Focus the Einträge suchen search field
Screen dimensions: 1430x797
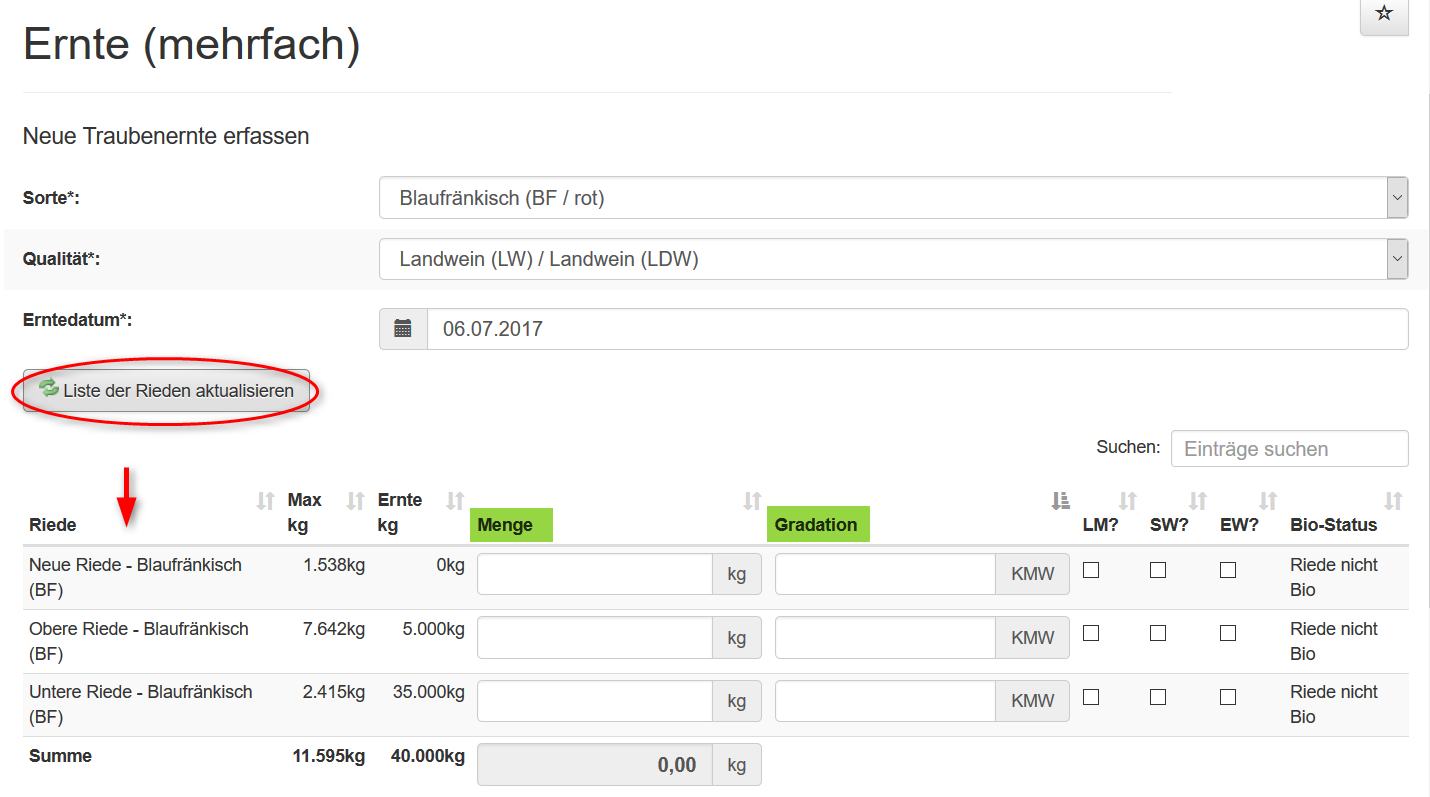click(x=1289, y=449)
